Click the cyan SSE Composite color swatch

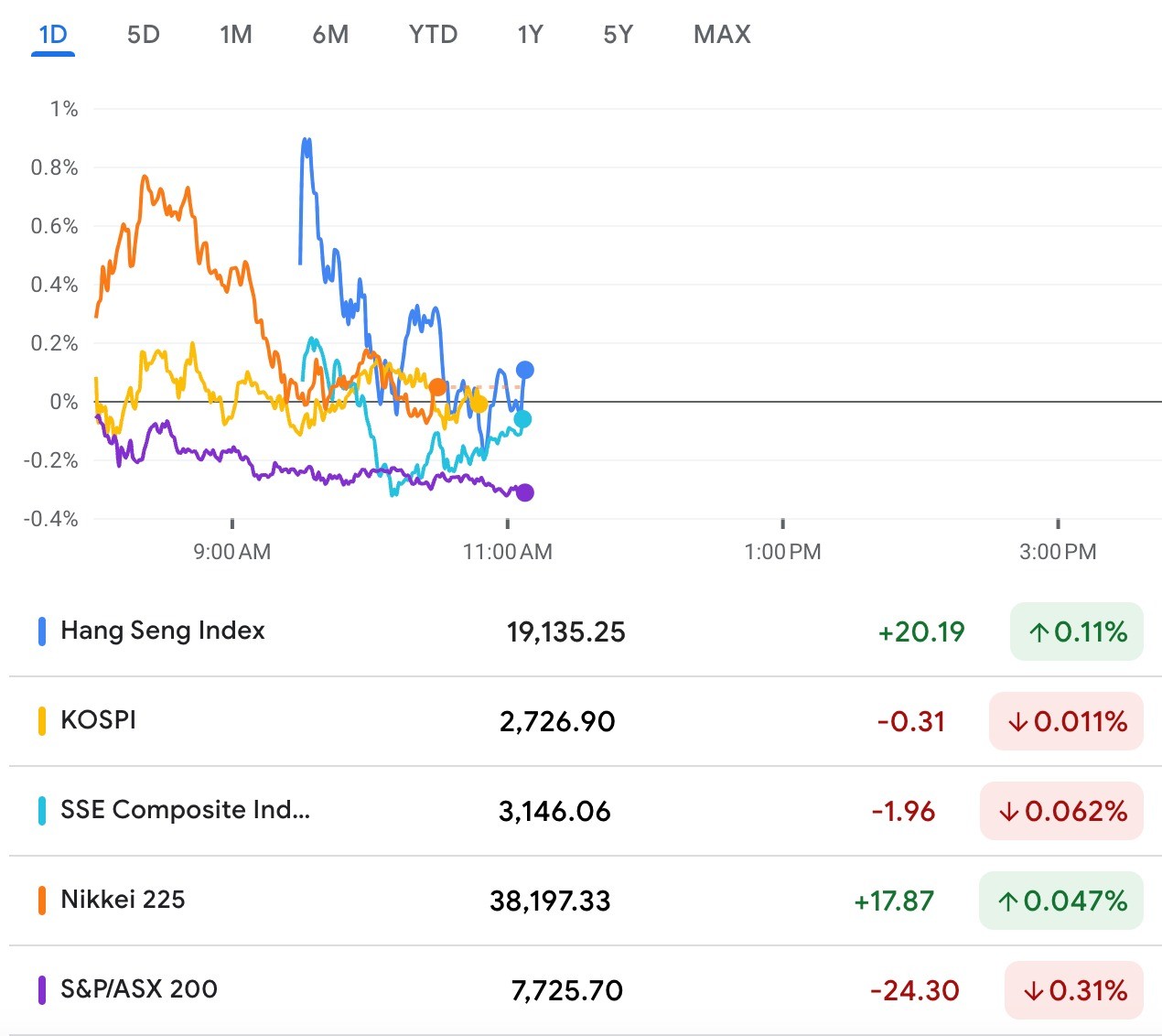(x=42, y=811)
